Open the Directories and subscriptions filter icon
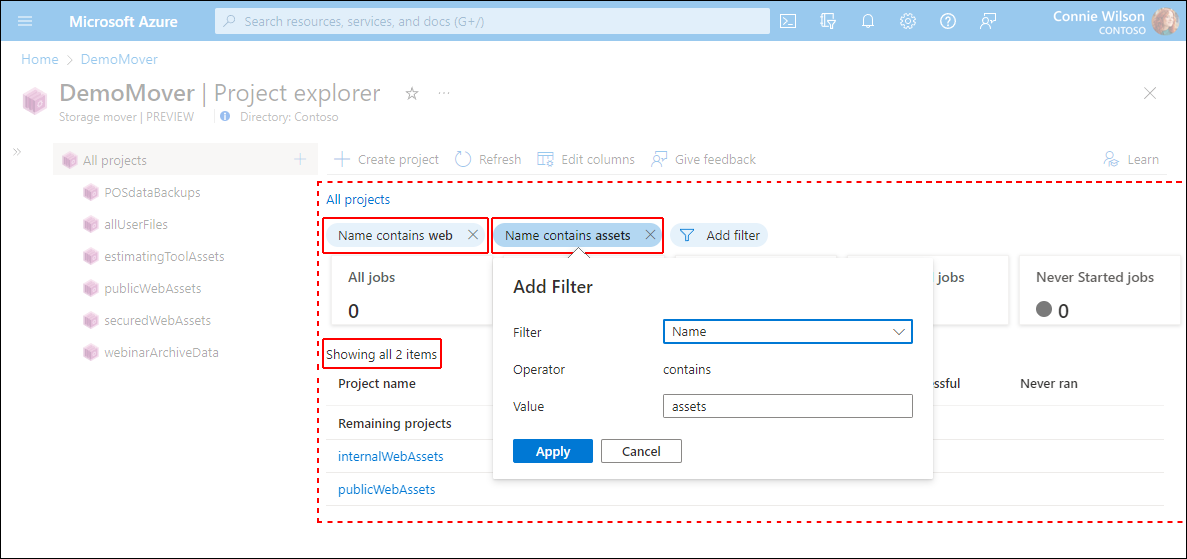 click(x=828, y=21)
